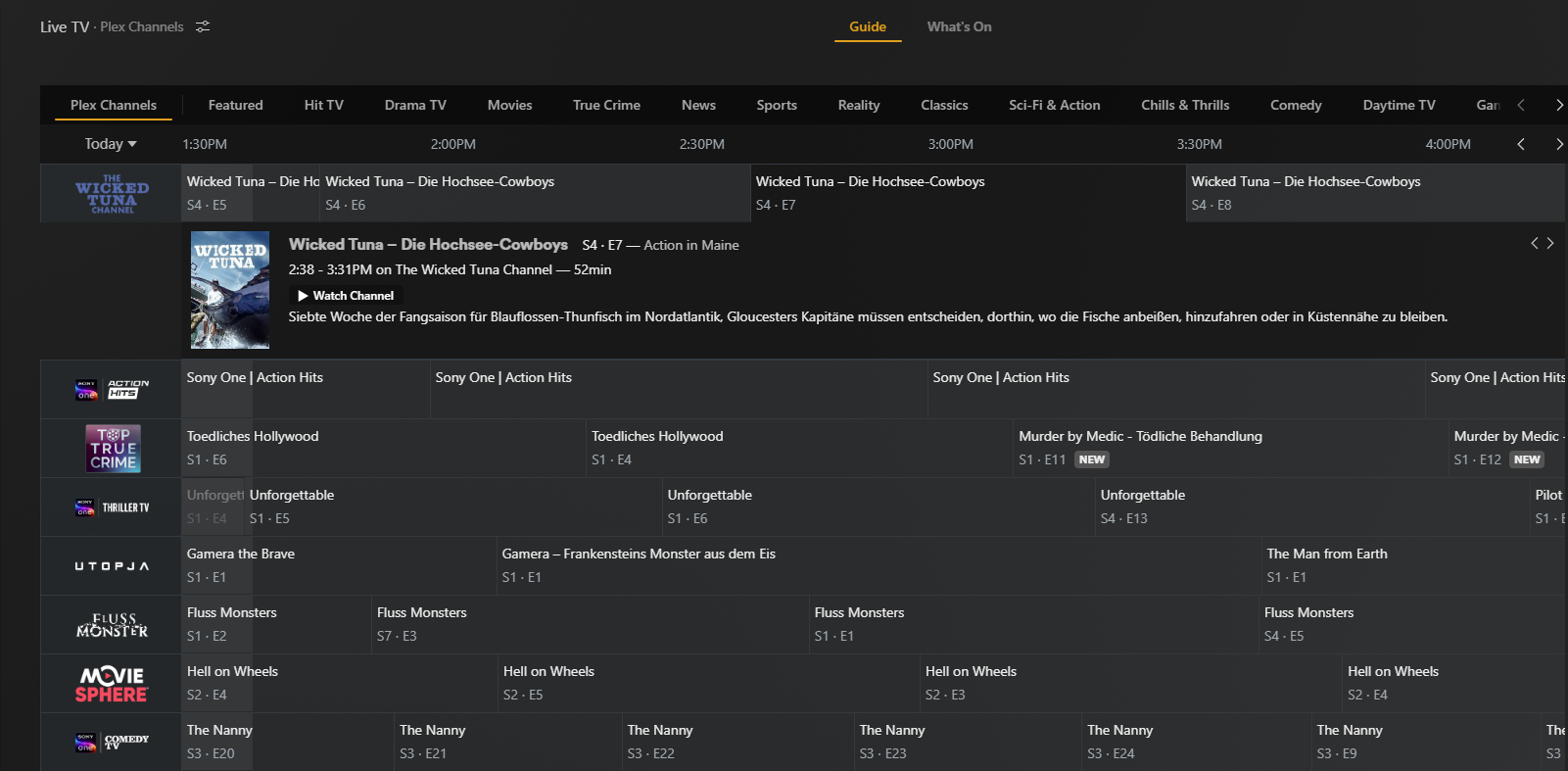
Task: Switch to the Guide tab
Action: coord(868,27)
